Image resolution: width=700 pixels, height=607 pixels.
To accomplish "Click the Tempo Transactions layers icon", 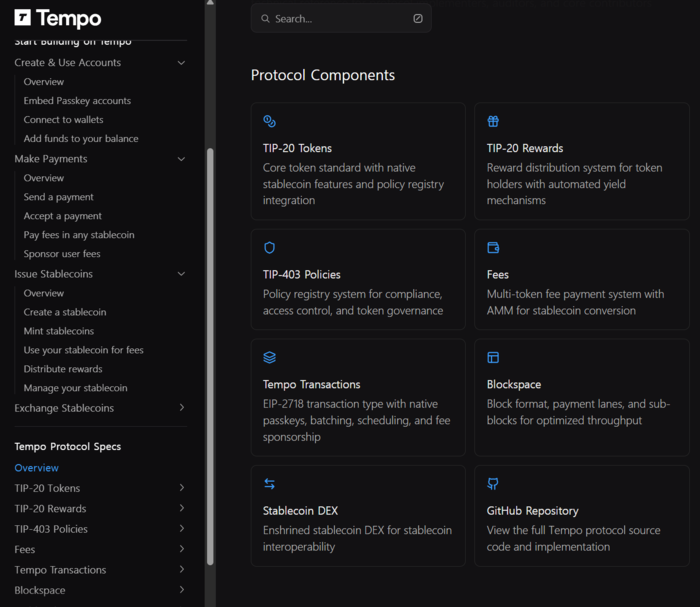I will pos(269,358).
